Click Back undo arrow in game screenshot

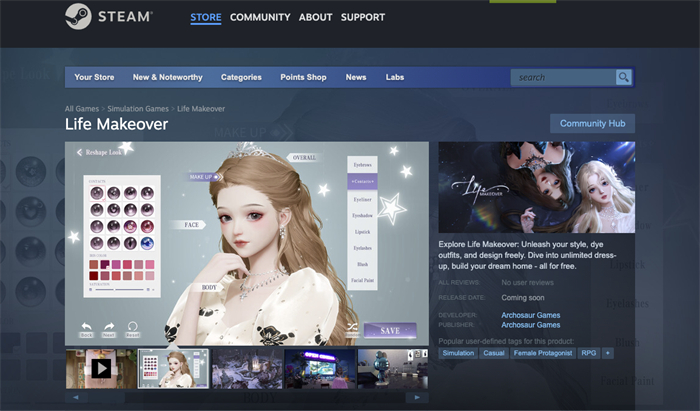pos(87,330)
